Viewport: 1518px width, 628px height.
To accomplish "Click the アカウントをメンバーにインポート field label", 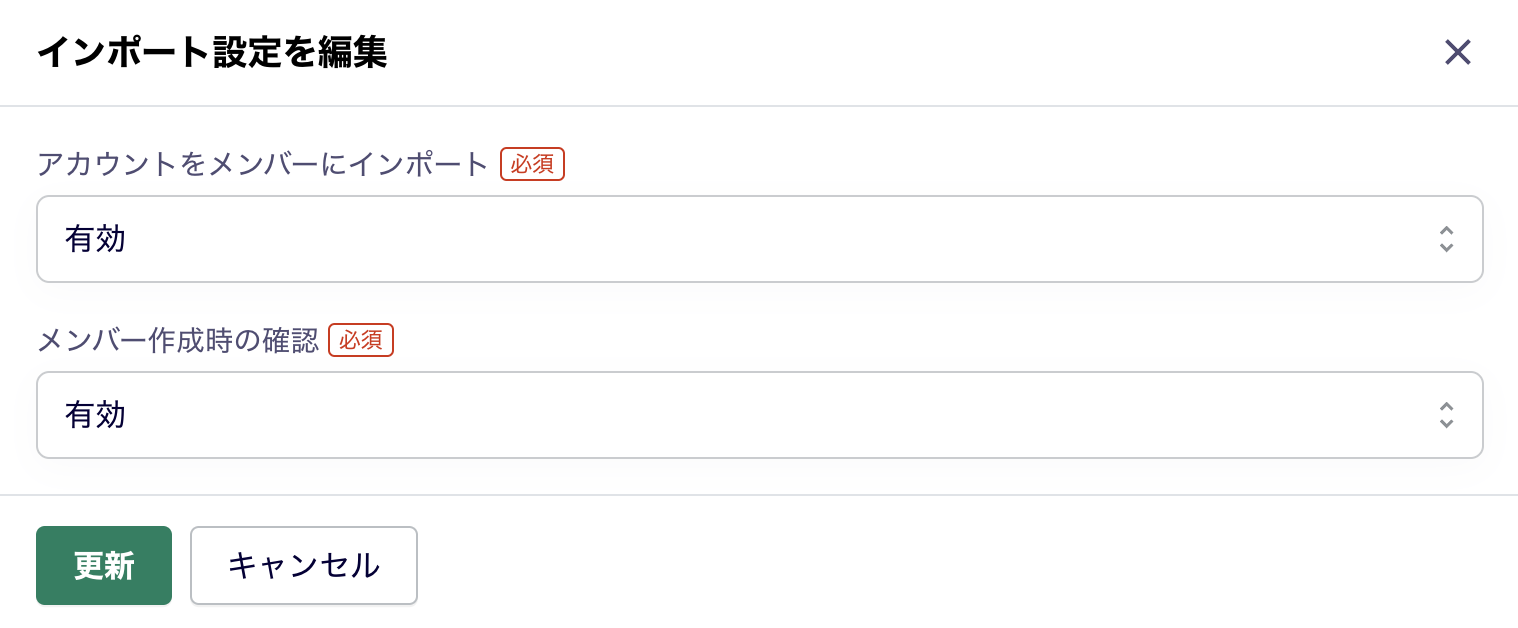I will tap(263, 164).
